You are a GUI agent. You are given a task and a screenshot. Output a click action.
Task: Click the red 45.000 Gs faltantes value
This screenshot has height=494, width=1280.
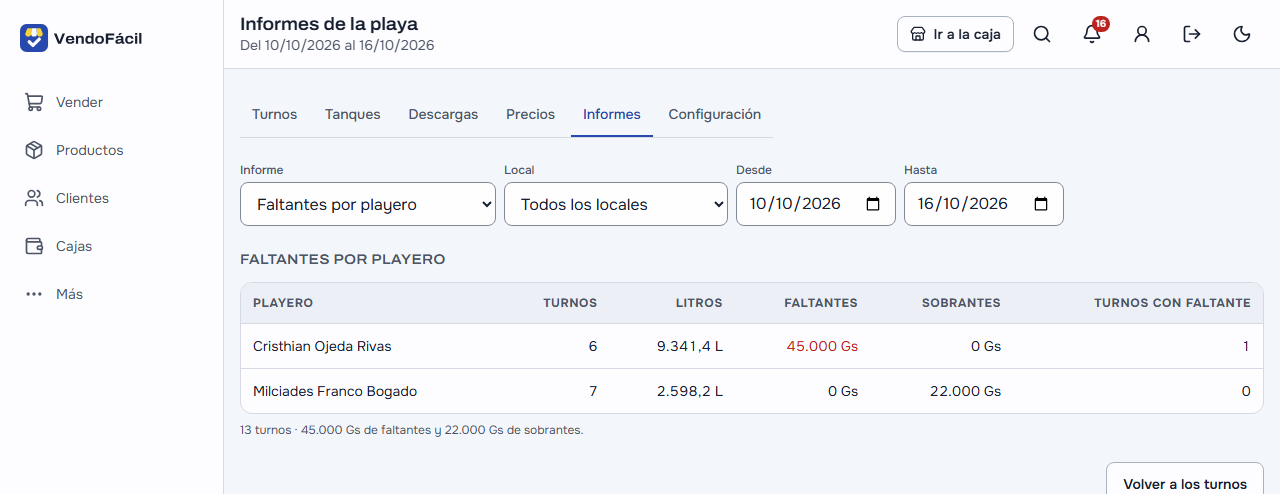click(822, 346)
